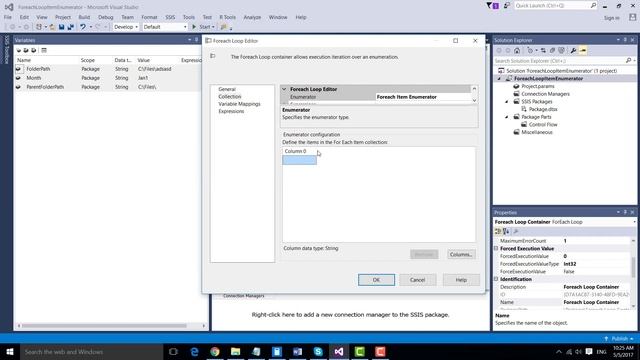The image size is (640, 360).
Task: Collapse the Package Parts folder
Action: pos(507,117)
